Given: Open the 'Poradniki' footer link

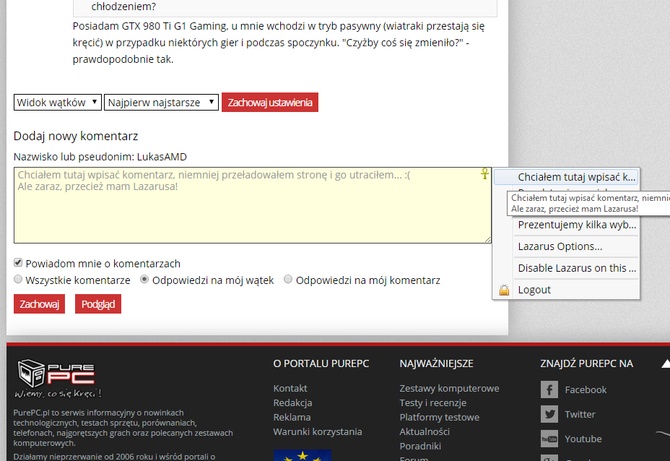Looking at the screenshot, I should click(420, 446).
